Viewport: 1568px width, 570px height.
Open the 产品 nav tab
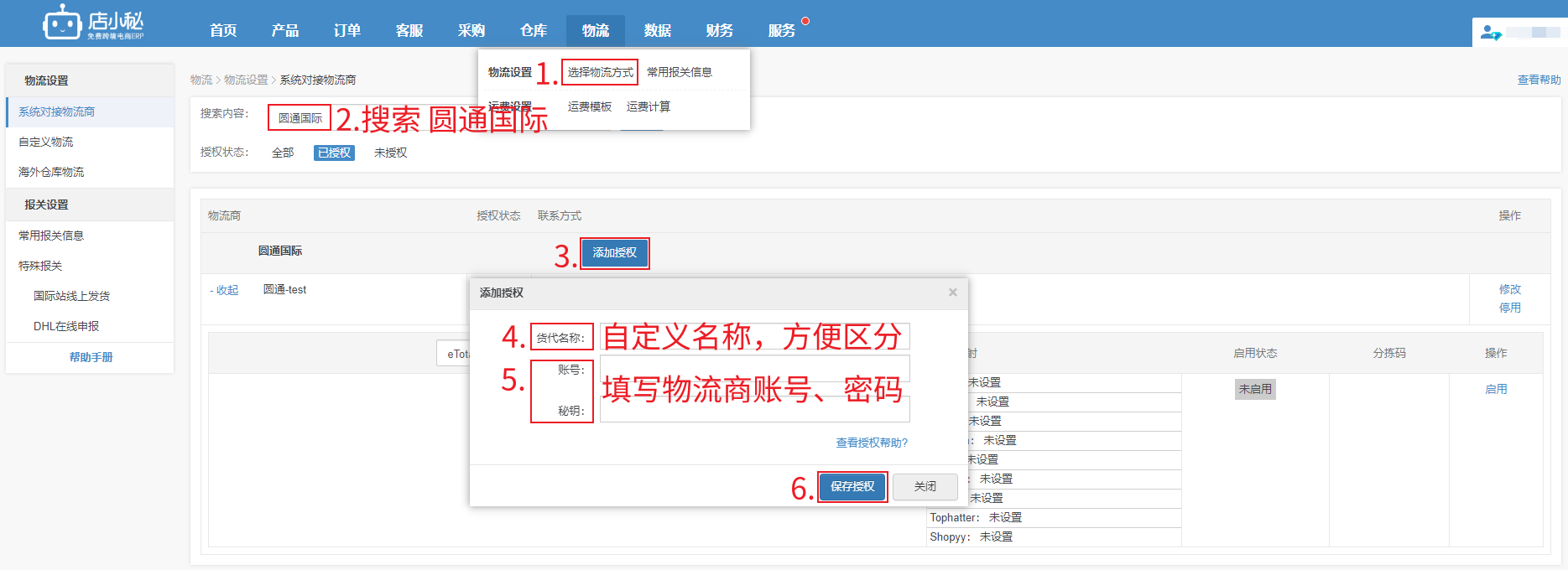pyautogui.click(x=285, y=30)
